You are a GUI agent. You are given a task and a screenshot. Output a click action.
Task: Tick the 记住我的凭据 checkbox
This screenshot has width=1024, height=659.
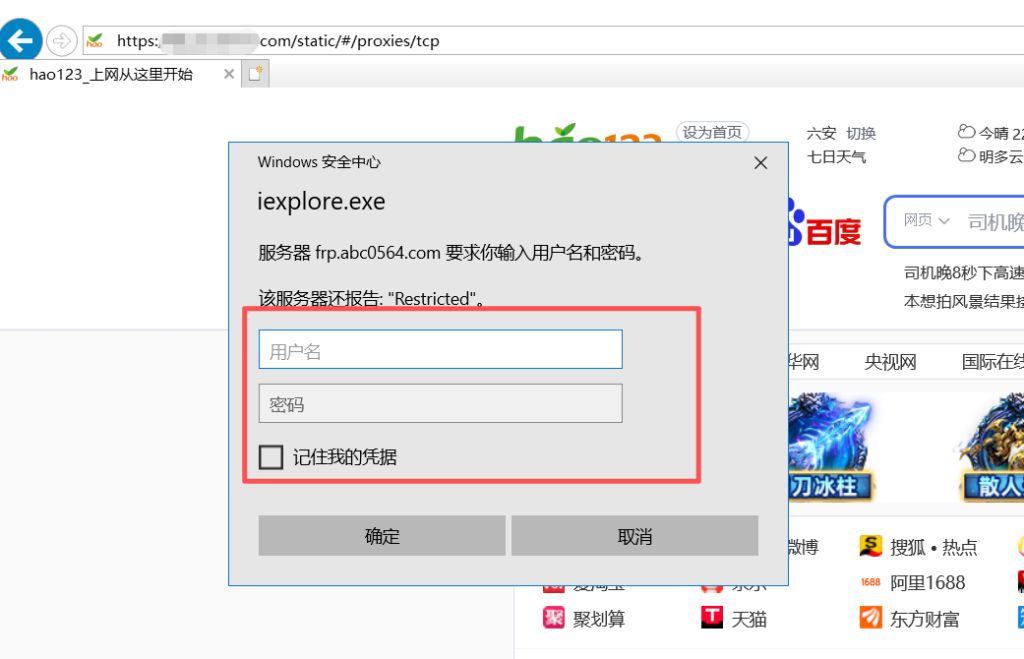point(271,457)
